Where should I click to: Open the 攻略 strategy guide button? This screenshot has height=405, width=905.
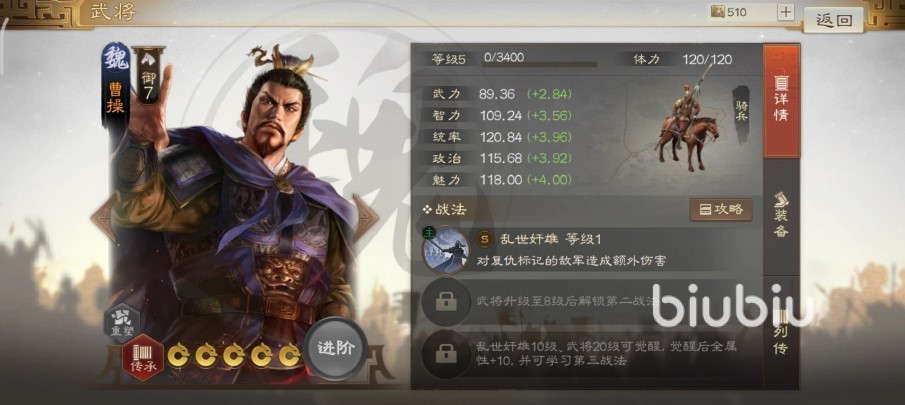[721, 209]
